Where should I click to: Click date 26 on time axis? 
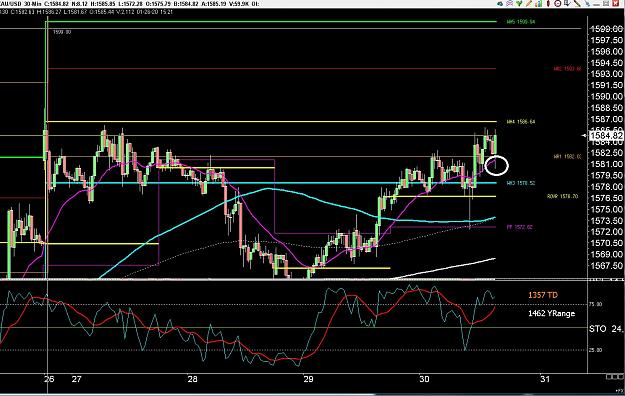pyautogui.click(x=49, y=379)
